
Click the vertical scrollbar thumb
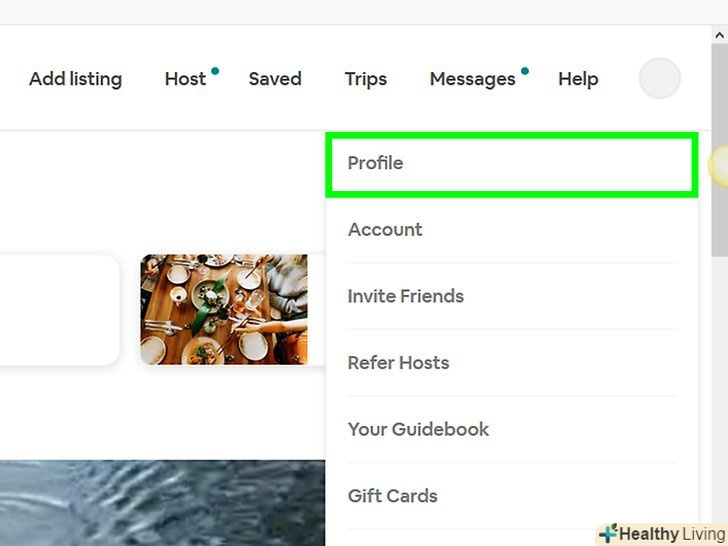(719, 150)
